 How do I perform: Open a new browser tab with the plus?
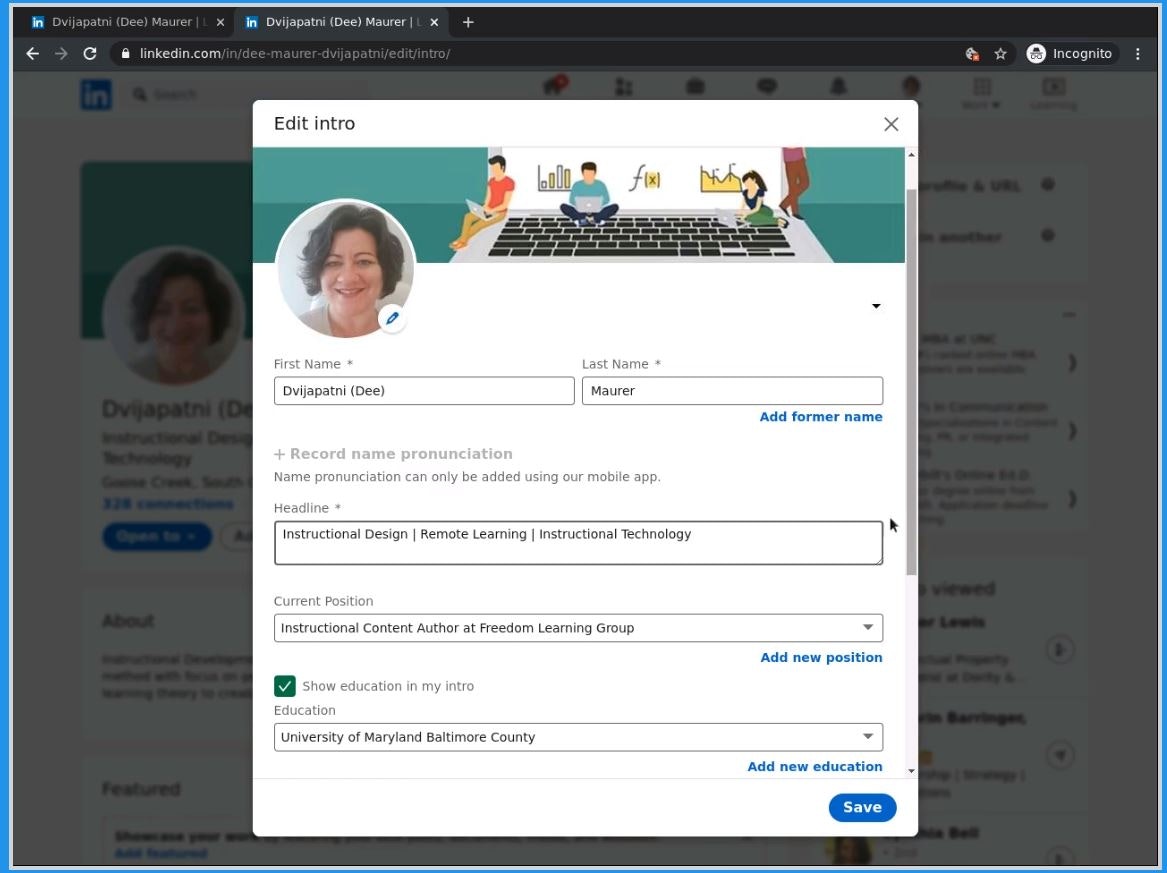point(467,22)
